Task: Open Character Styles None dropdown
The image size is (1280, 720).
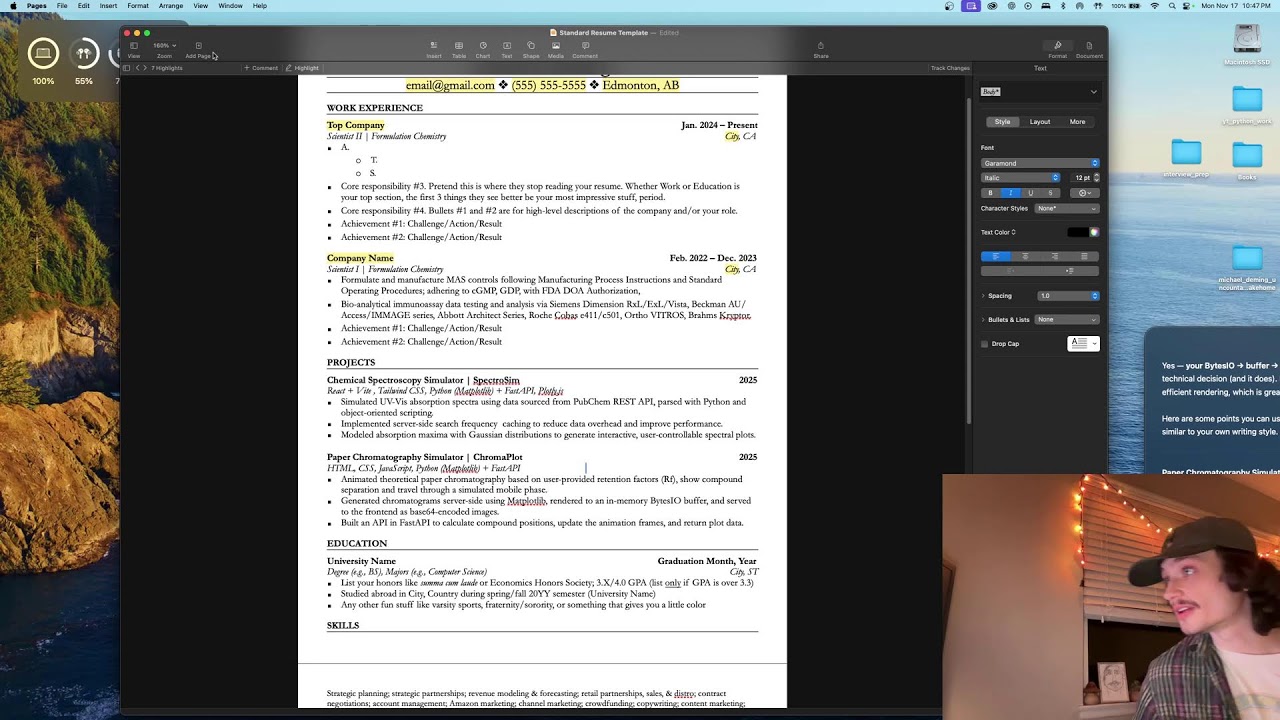Action: (1067, 208)
